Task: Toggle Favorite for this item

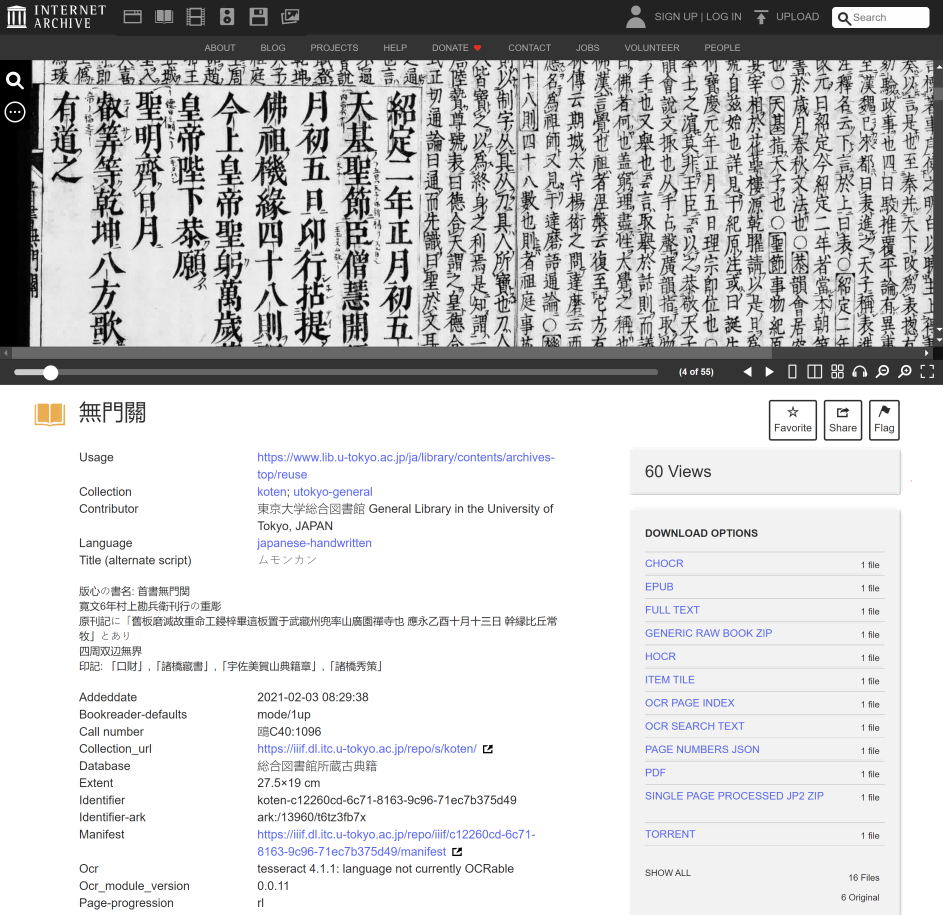Action: [x=792, y=420]
